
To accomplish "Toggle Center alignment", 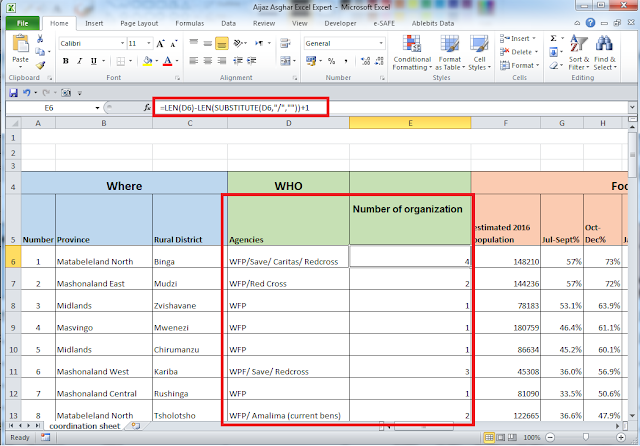I will (208, 61).
